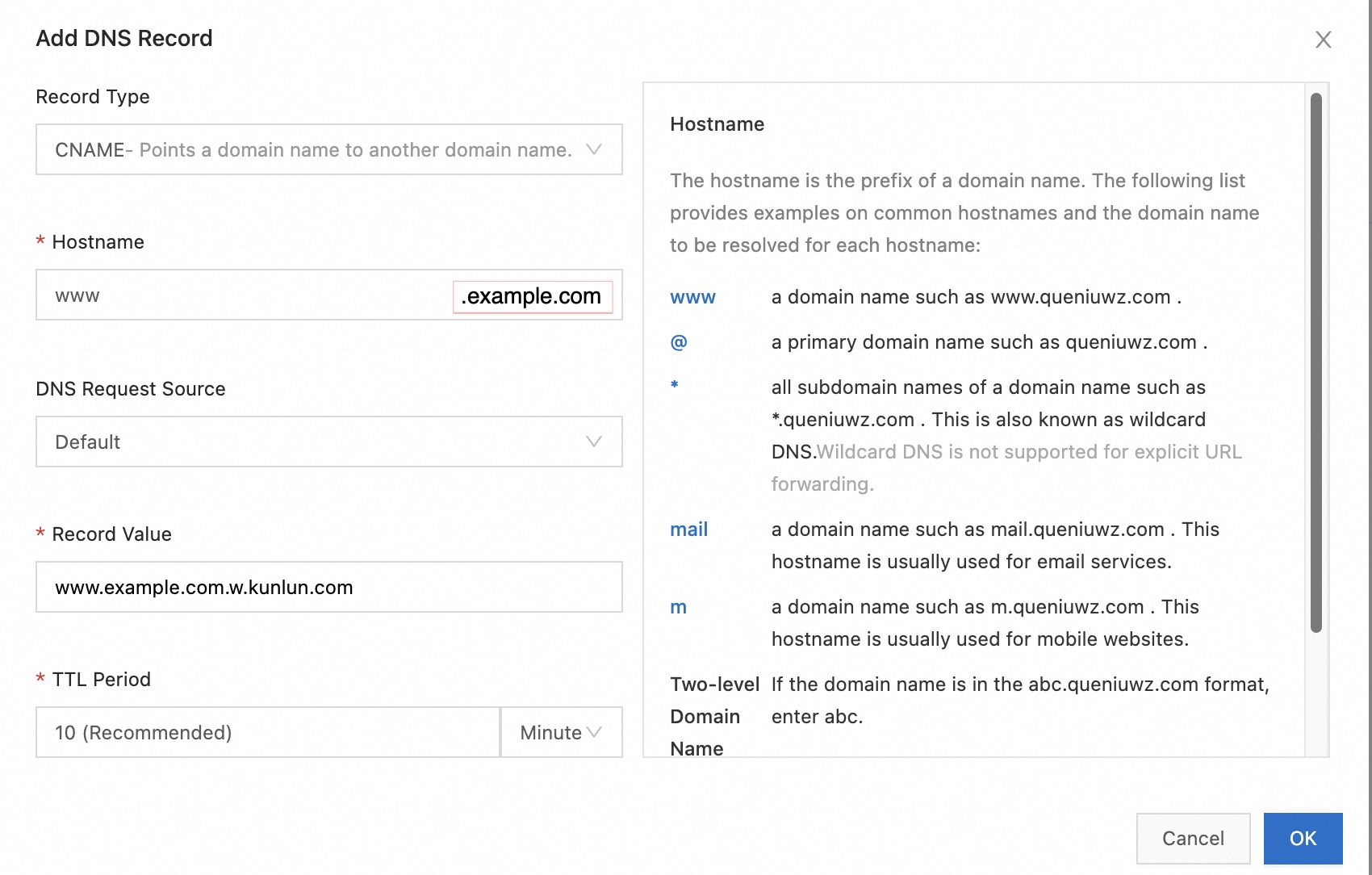Click the help panel vertical scrollbar
The image size is (1372, 875).
click(x=1316, y=363)
